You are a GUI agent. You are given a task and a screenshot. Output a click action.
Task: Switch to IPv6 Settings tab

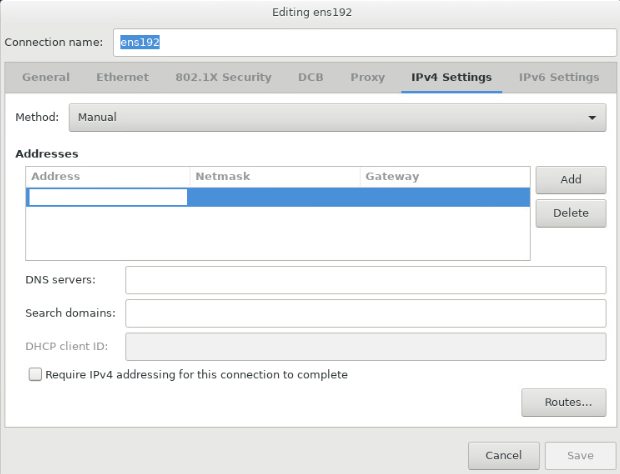click(x=559, y=77)
